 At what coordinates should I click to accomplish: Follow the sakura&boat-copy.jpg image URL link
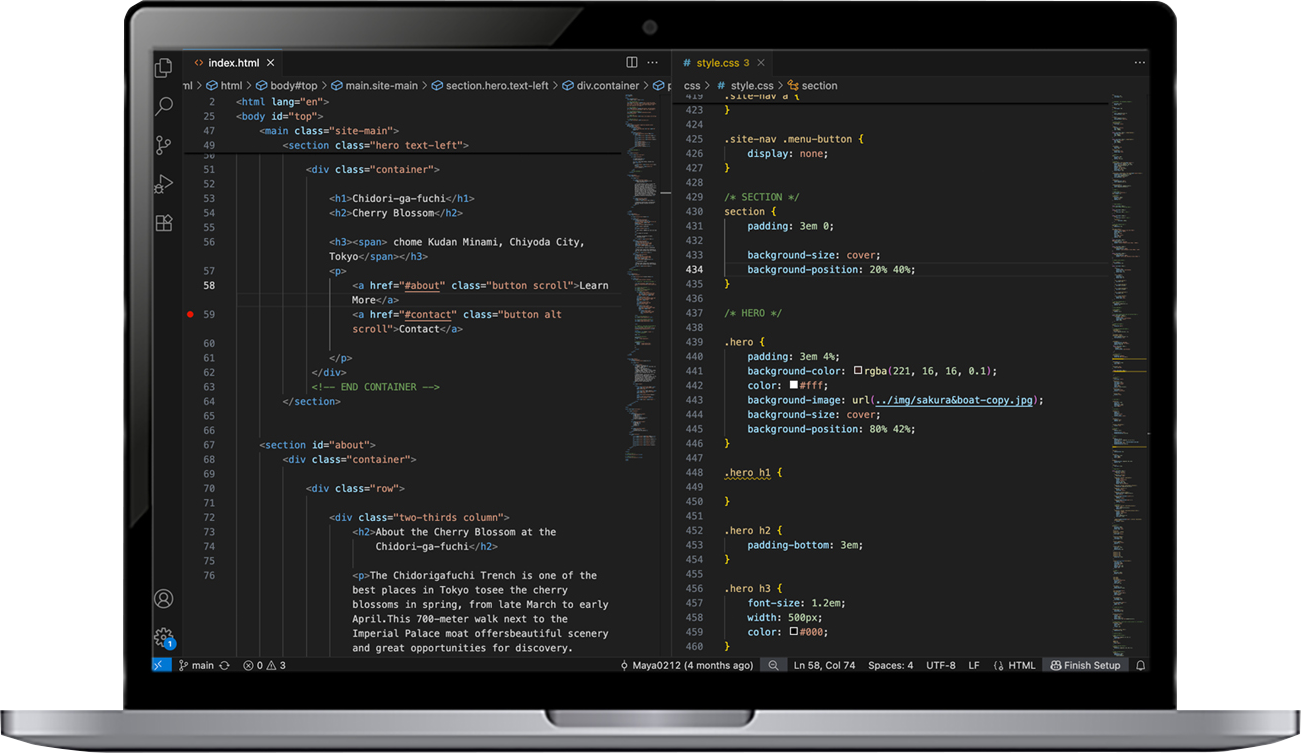click(x=954, y=400)
